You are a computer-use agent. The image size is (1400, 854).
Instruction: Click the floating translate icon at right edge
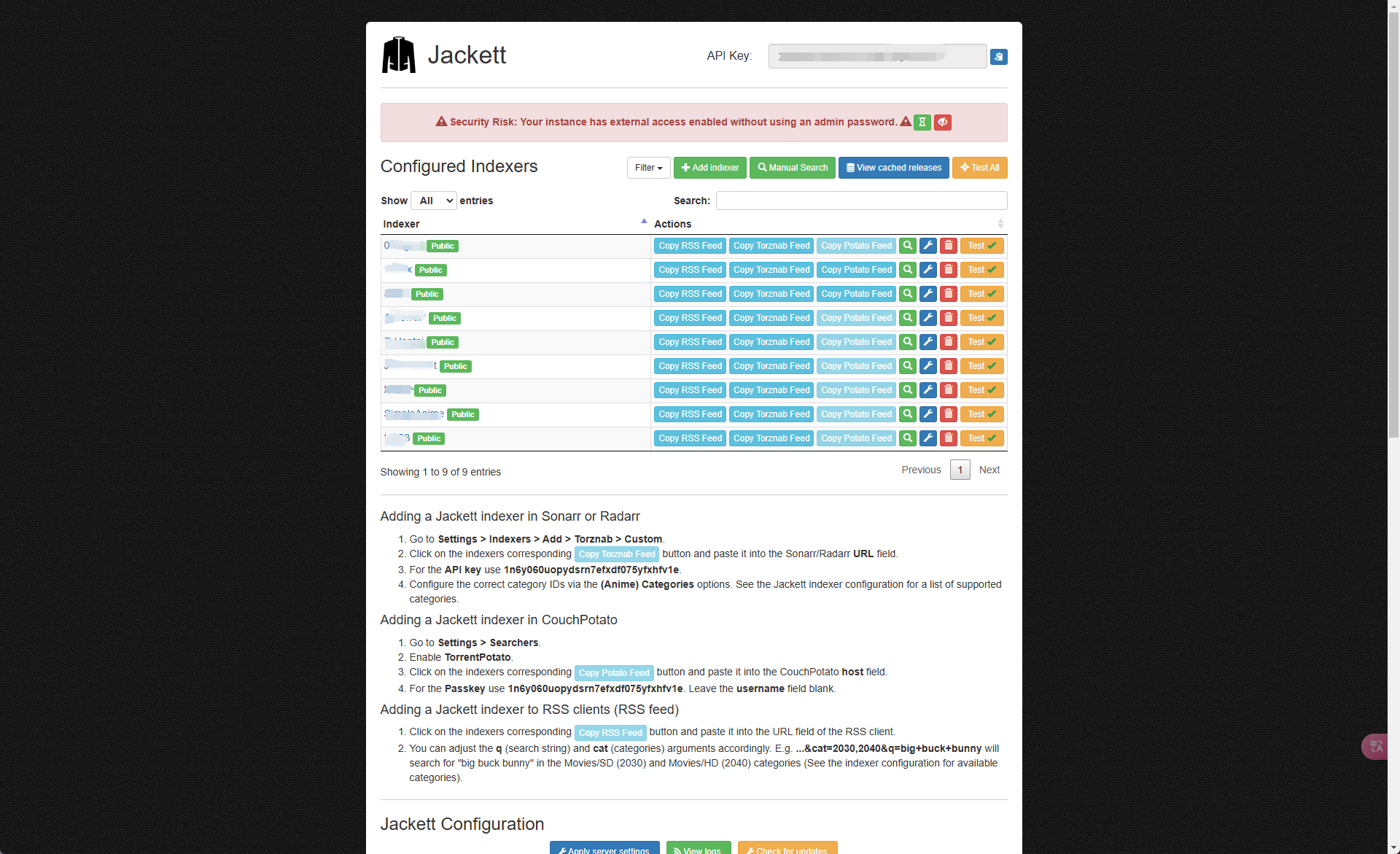click(x=1375, y=746)
